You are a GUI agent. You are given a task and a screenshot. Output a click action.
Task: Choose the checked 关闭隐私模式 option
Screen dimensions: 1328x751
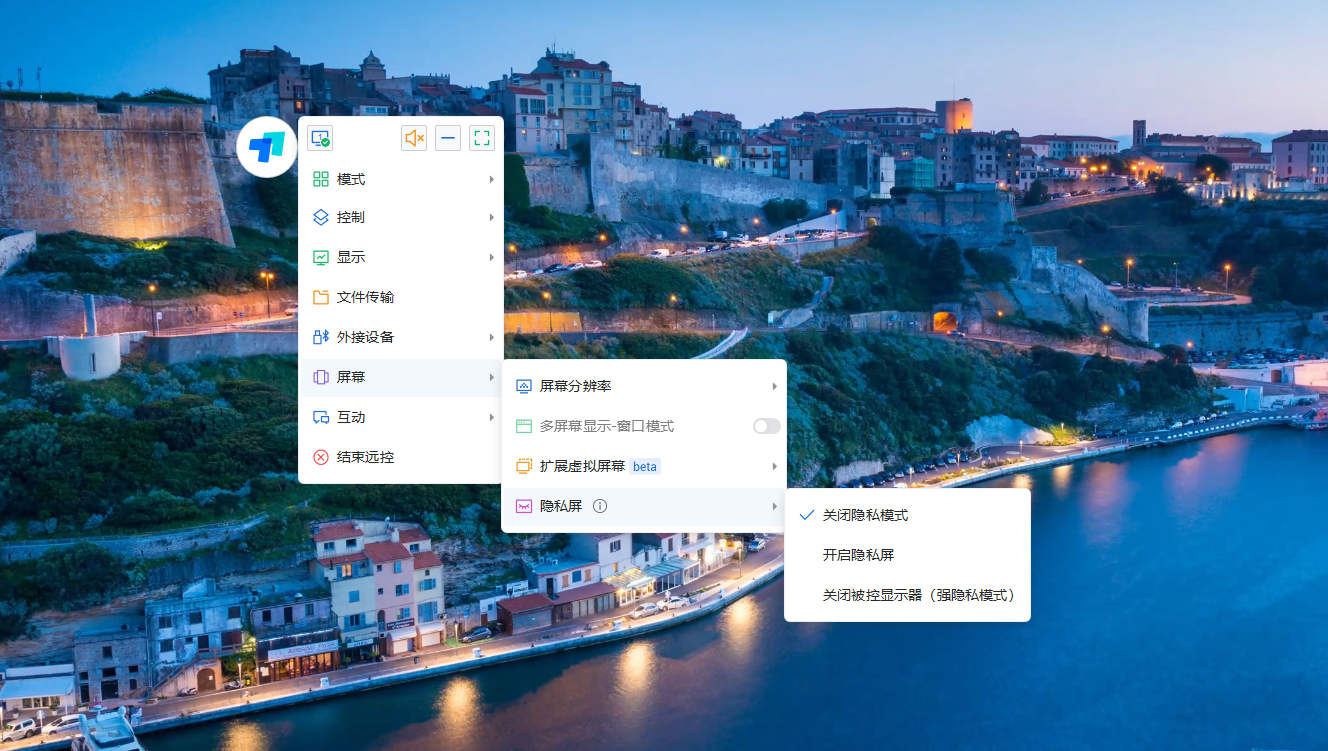907,515
